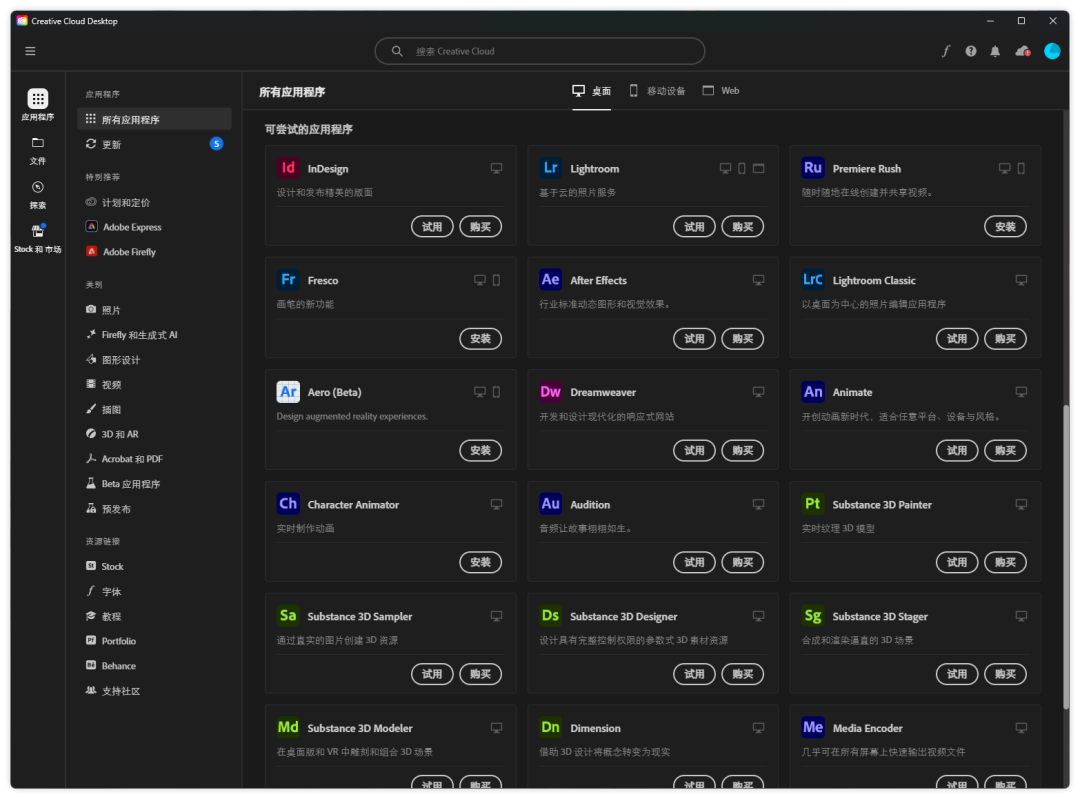The width and height of the screenshot is (1080, 799).
Task: Click the Dreamweaver Dw app icon
Action: pos(550,391)
